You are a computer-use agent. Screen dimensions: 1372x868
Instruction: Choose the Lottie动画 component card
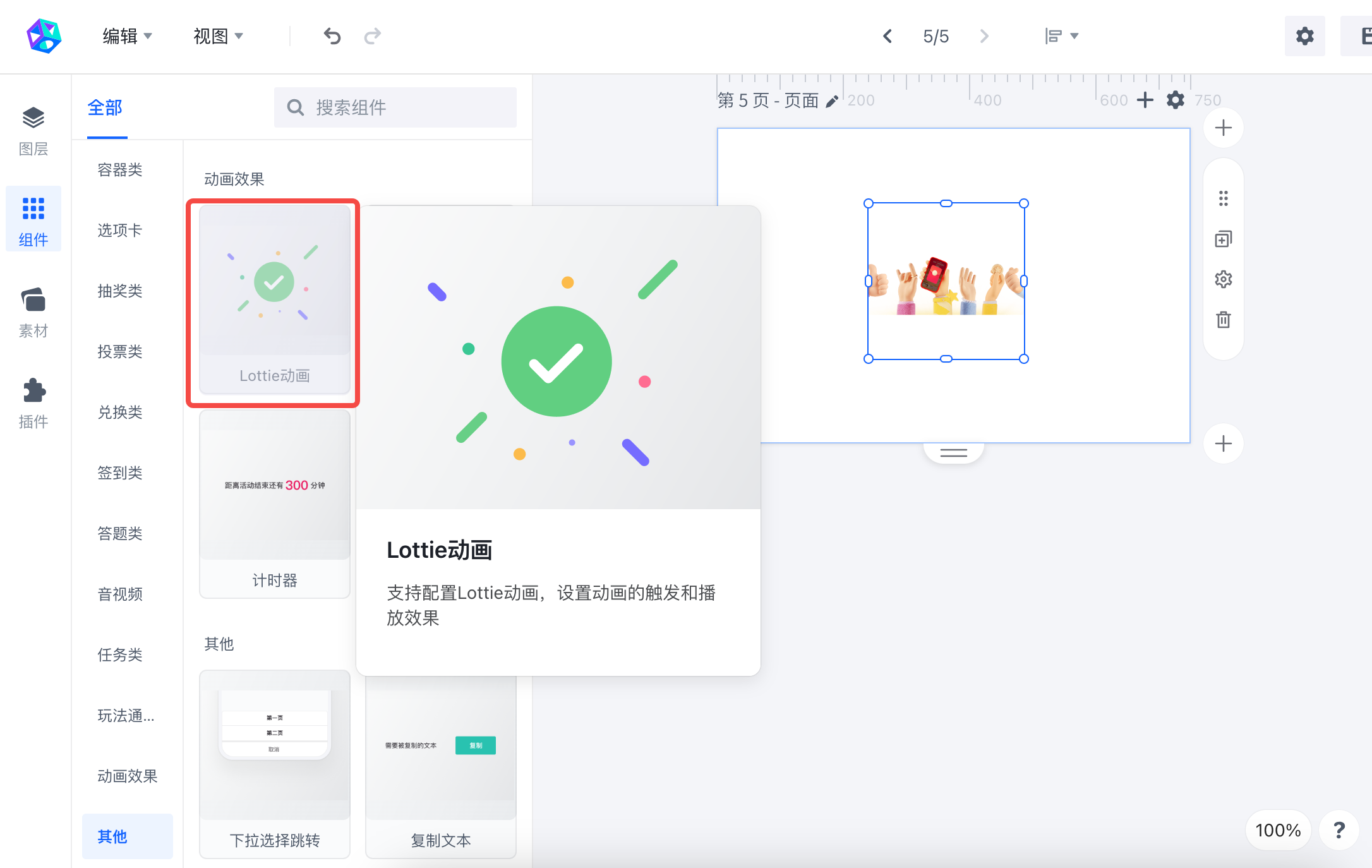275,299
